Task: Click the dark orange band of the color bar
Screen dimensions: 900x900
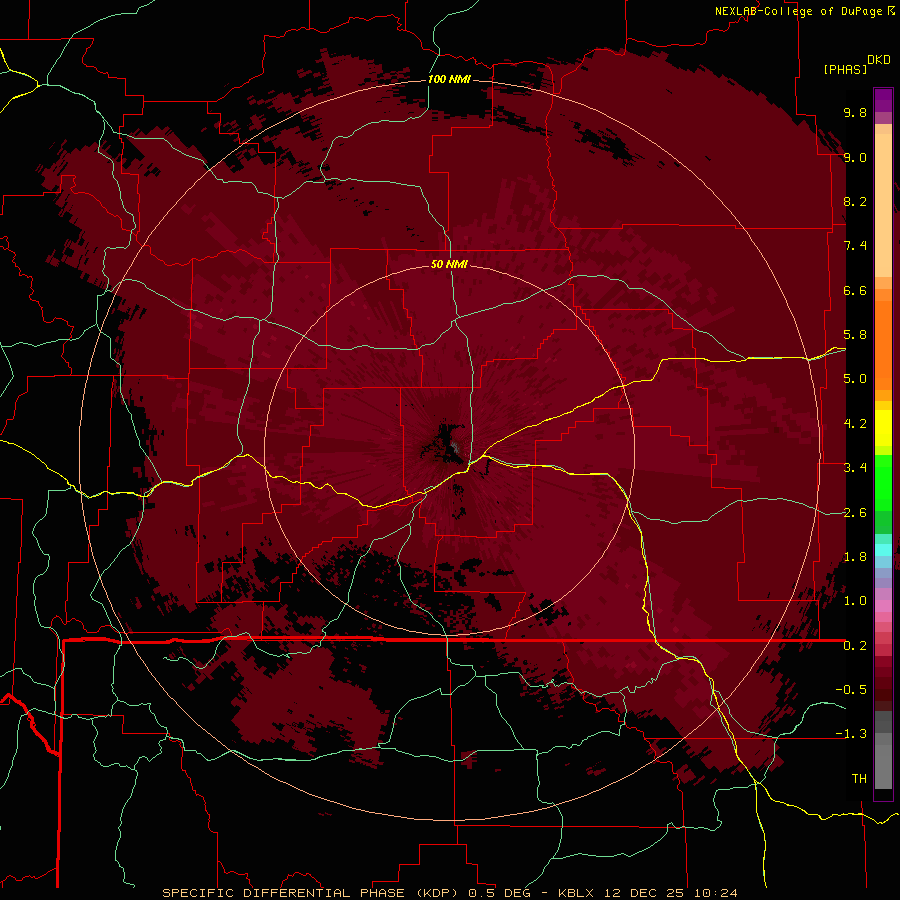Action: tap(883, 344)
